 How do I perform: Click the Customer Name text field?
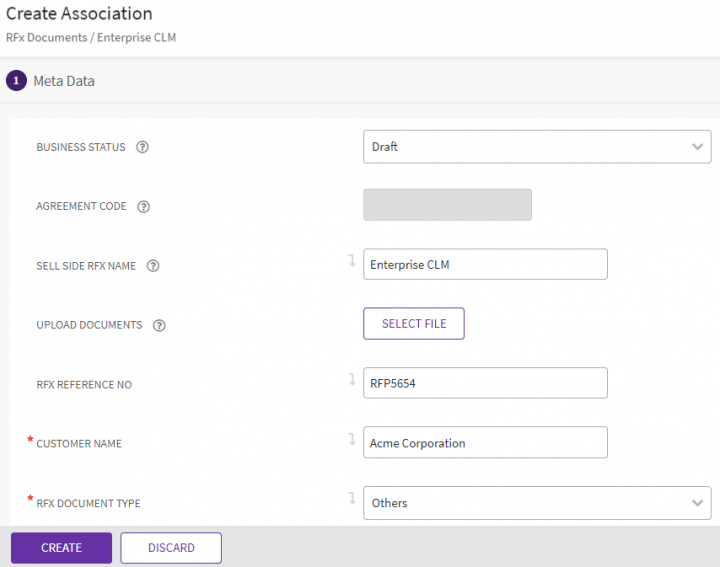pyautogui.click(x=485, y=443)
